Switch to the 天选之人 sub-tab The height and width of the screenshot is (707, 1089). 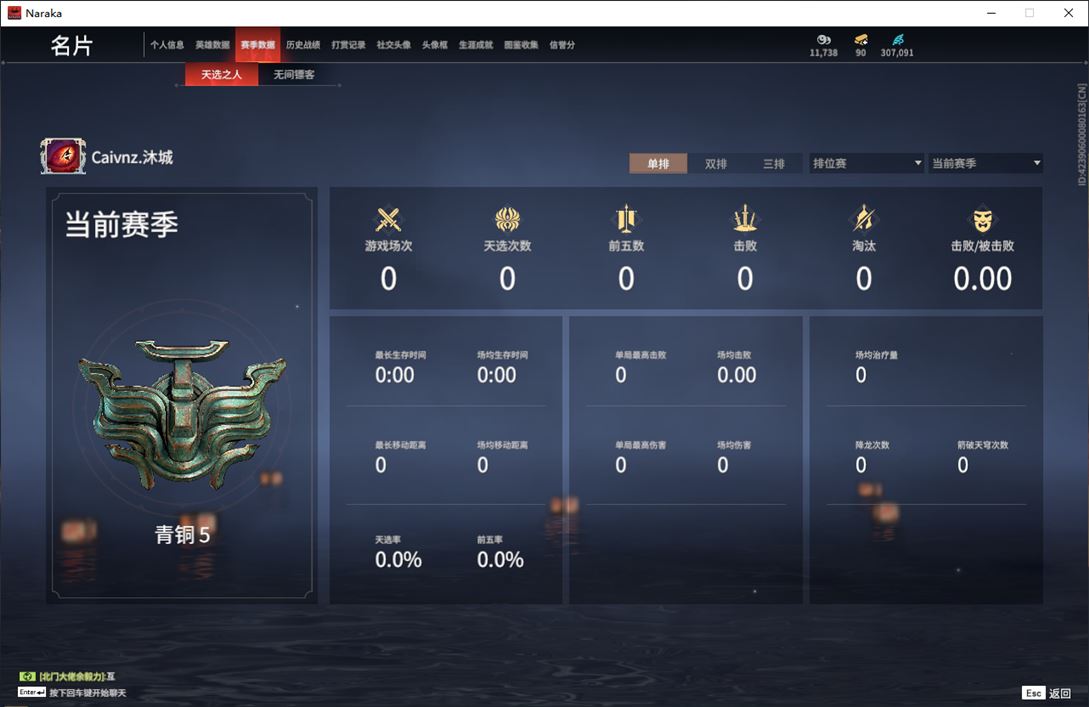[x=222, y=74]
